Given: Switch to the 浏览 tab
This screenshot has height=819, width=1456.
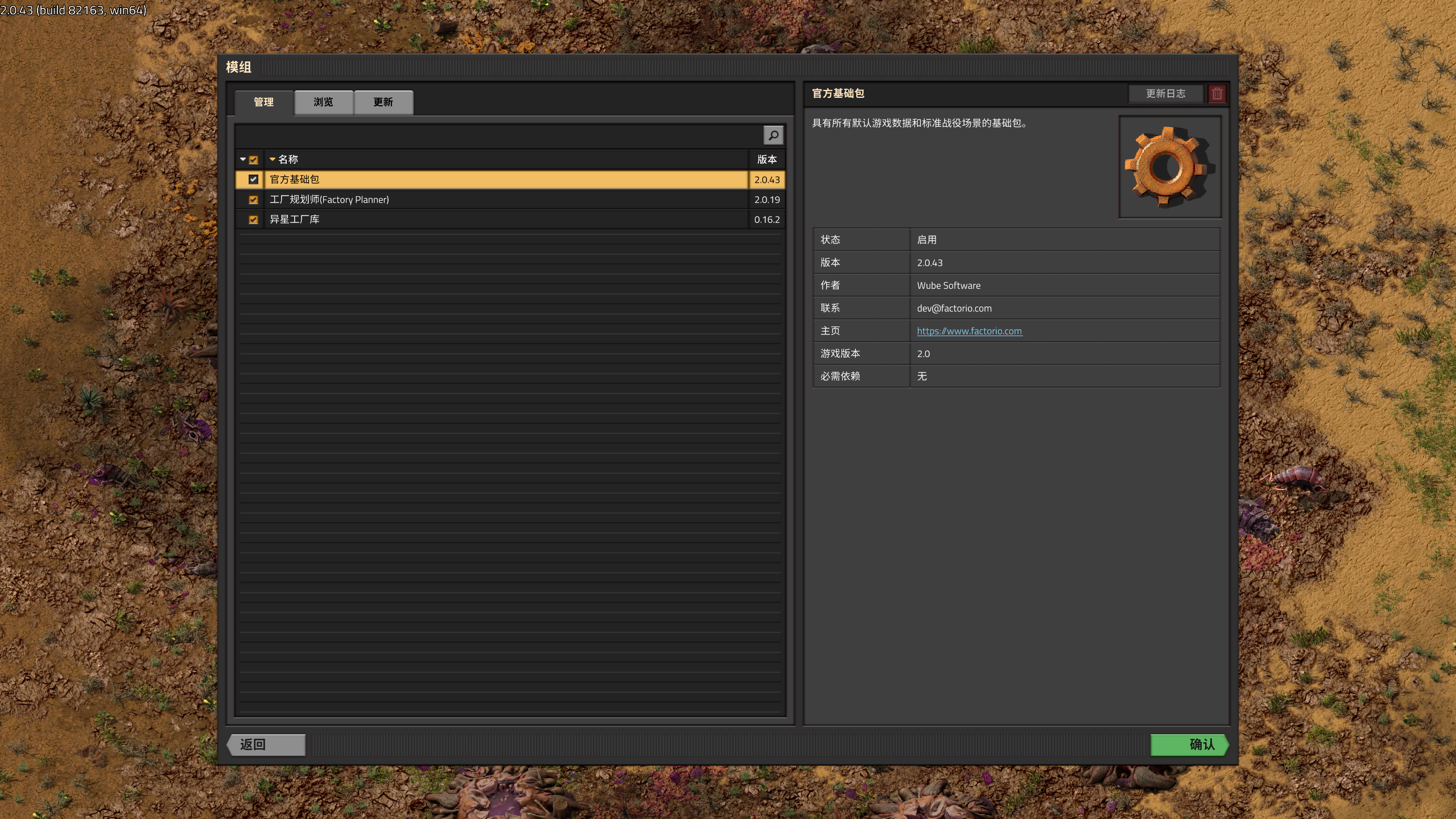Looking at the screenshot, I should 323,102.
